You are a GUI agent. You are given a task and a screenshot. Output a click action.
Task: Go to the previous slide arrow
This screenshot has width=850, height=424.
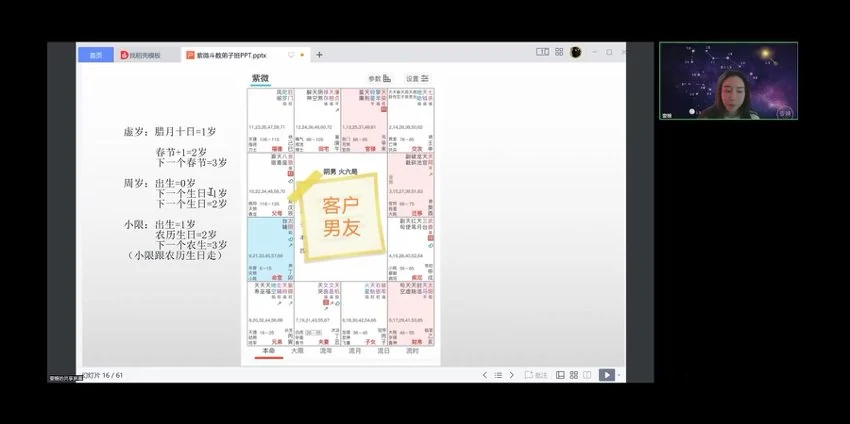tap(485, 375)
